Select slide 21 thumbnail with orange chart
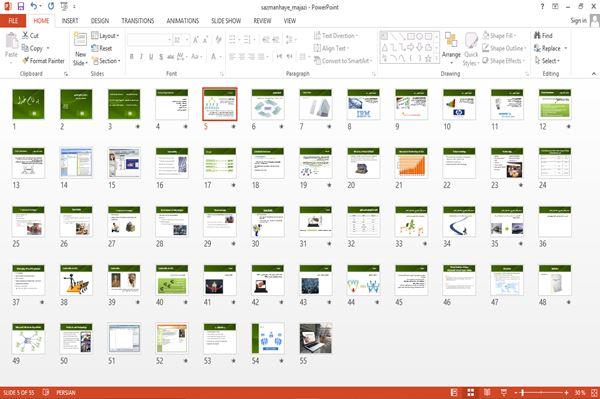Viewport: 600px width, 399px height. point(411,163)
